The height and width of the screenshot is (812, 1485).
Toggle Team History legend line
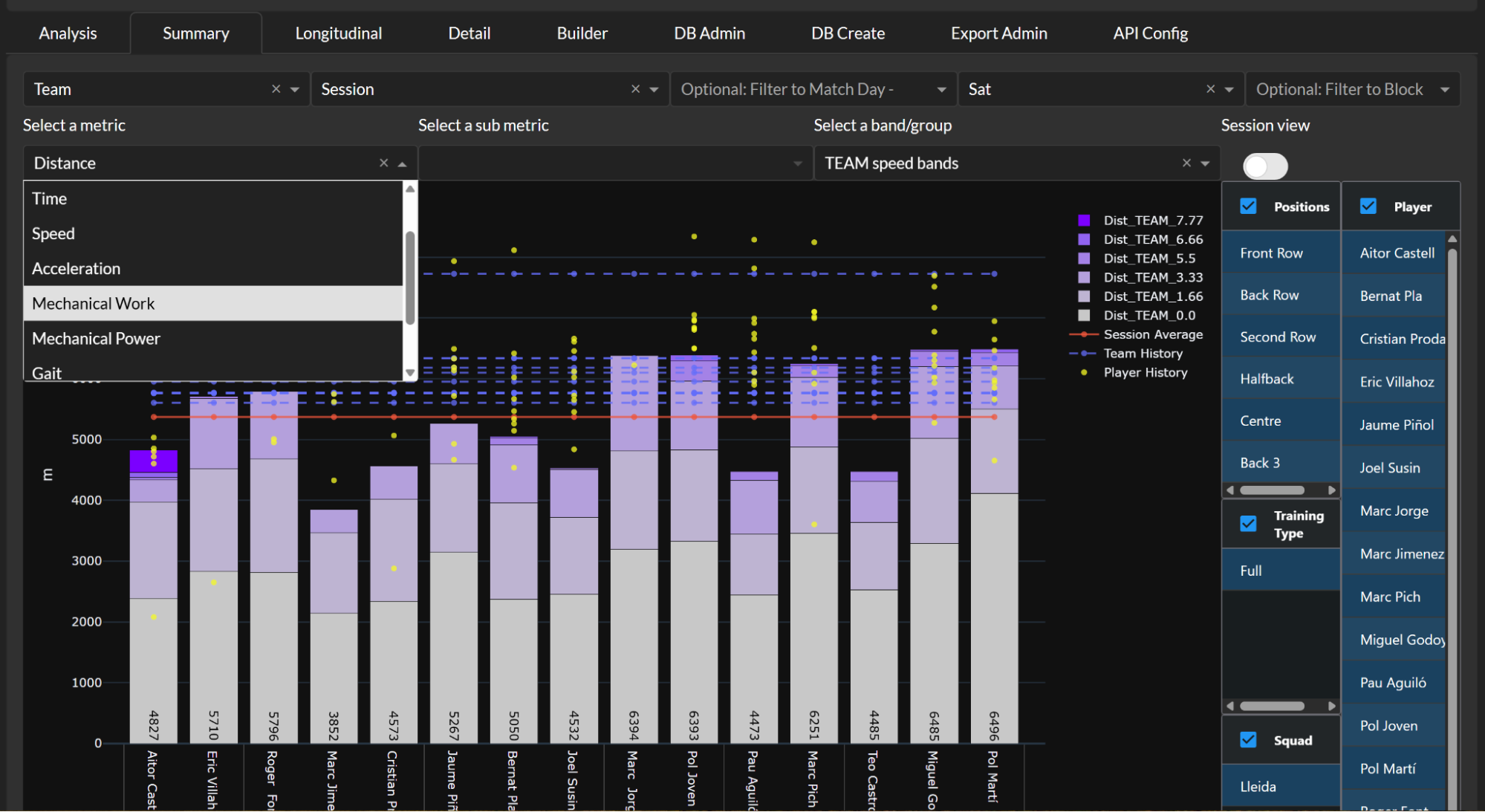[1126, 354]
